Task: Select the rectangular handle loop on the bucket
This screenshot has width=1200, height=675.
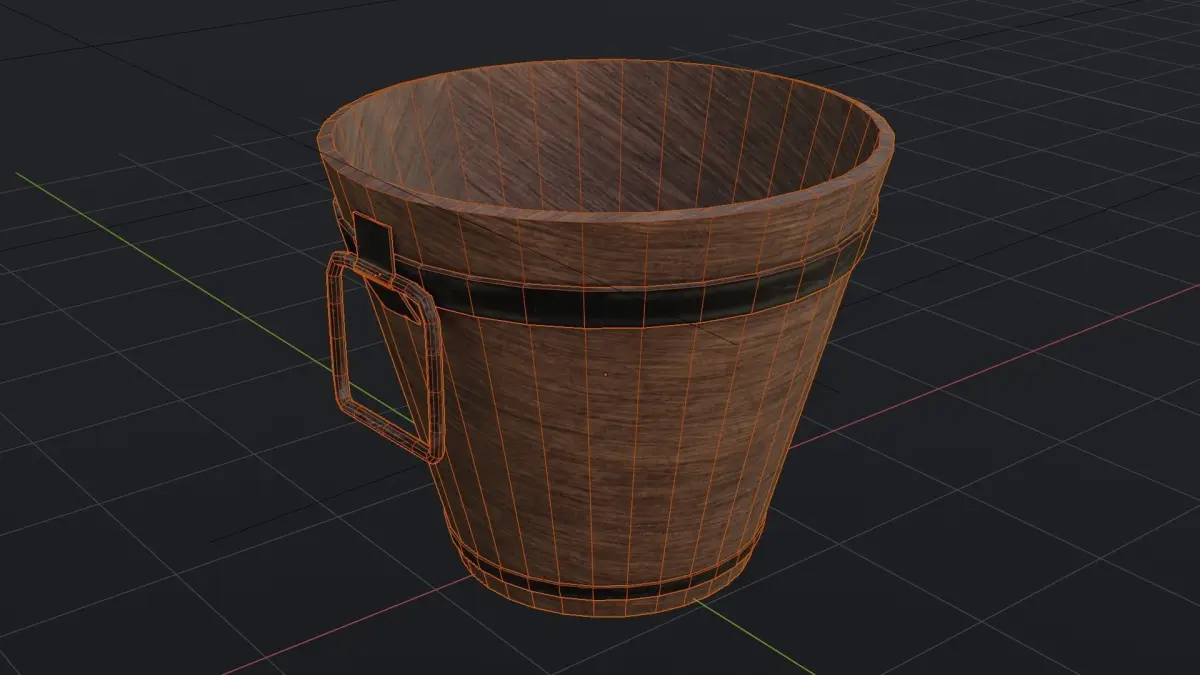Action: (x=383, y=355)
